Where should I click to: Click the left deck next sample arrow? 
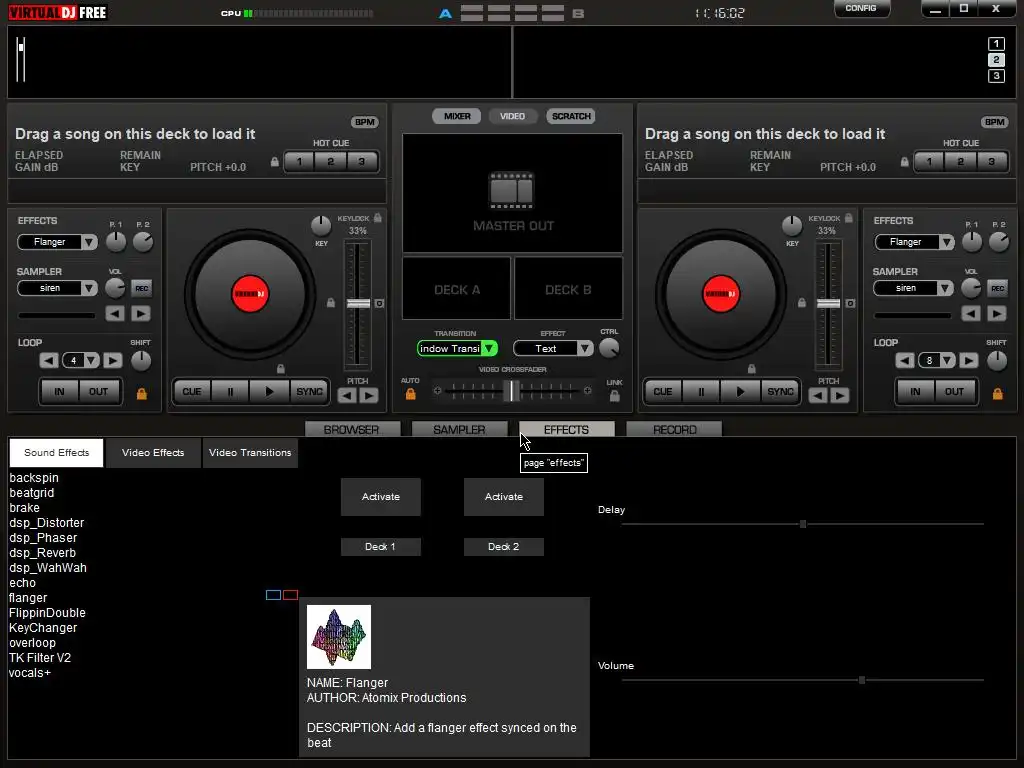[x=140, y=314]
